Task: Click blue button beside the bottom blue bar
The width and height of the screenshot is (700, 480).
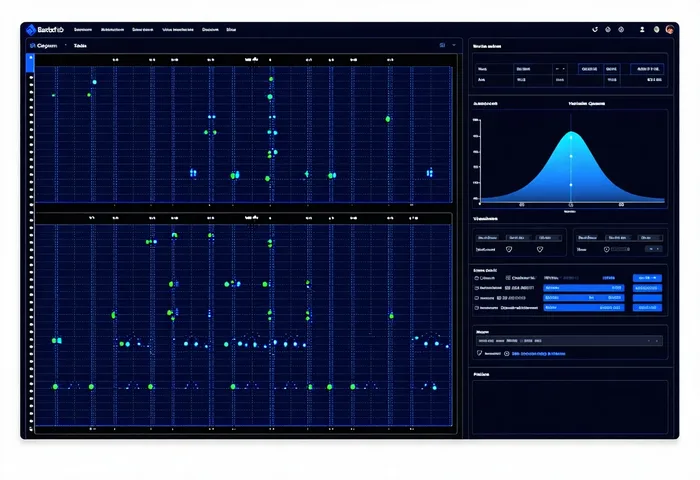Action: coord(647,308)
